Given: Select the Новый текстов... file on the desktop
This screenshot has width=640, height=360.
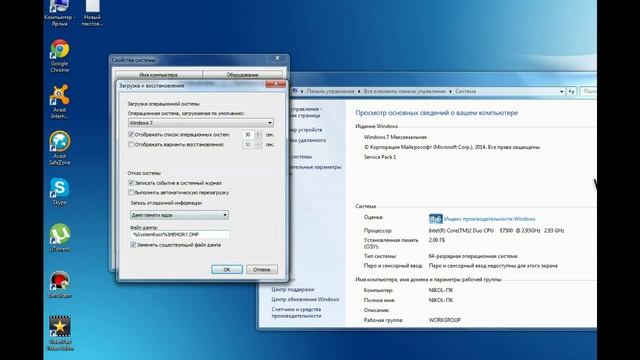Looking at the screenshot, I should click(92, 13).
